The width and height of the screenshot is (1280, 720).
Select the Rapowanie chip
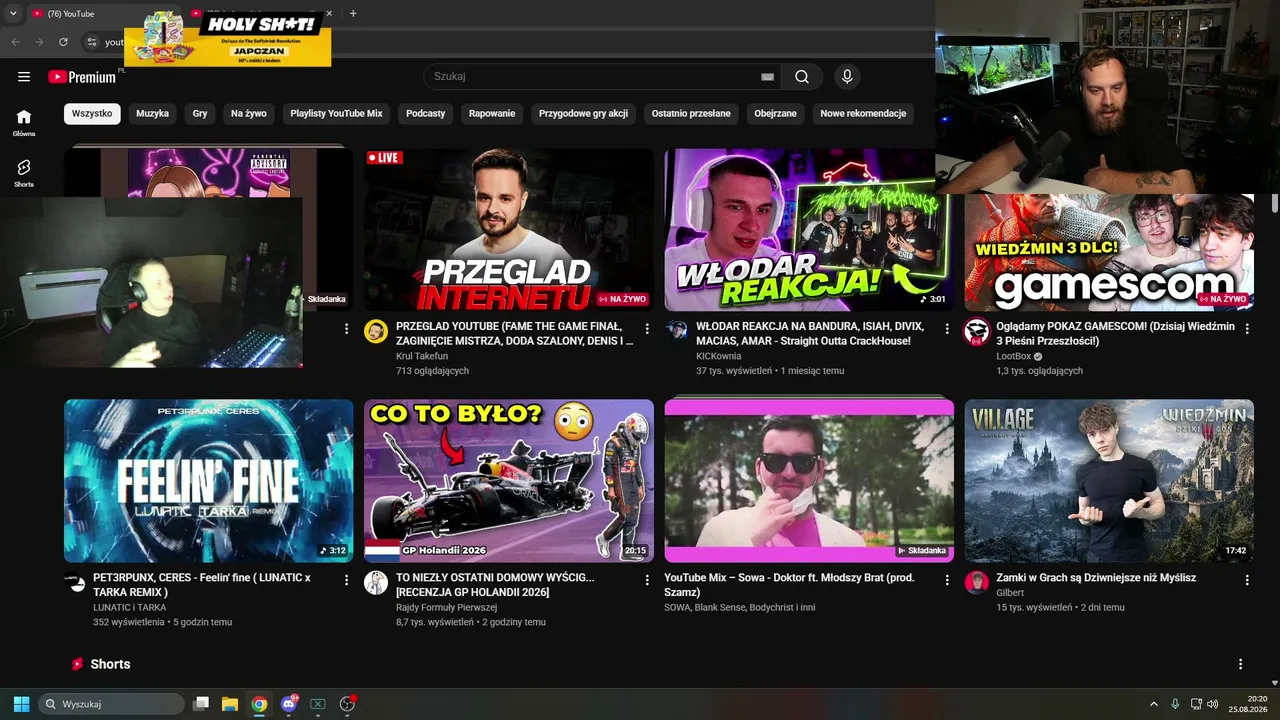coord(492,114)
